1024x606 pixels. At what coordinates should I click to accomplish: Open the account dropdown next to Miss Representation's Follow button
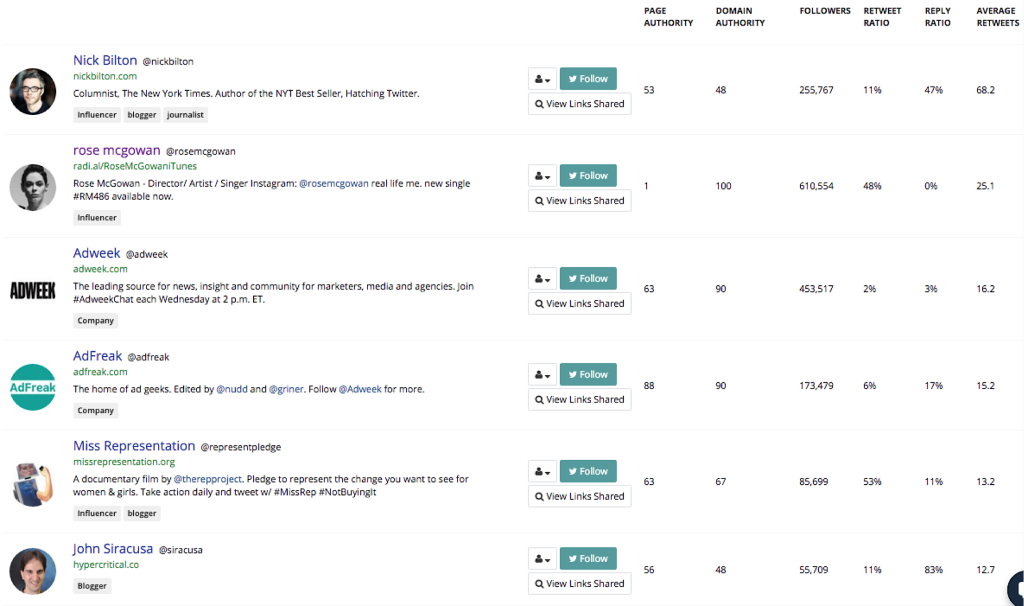click(541, 471)
